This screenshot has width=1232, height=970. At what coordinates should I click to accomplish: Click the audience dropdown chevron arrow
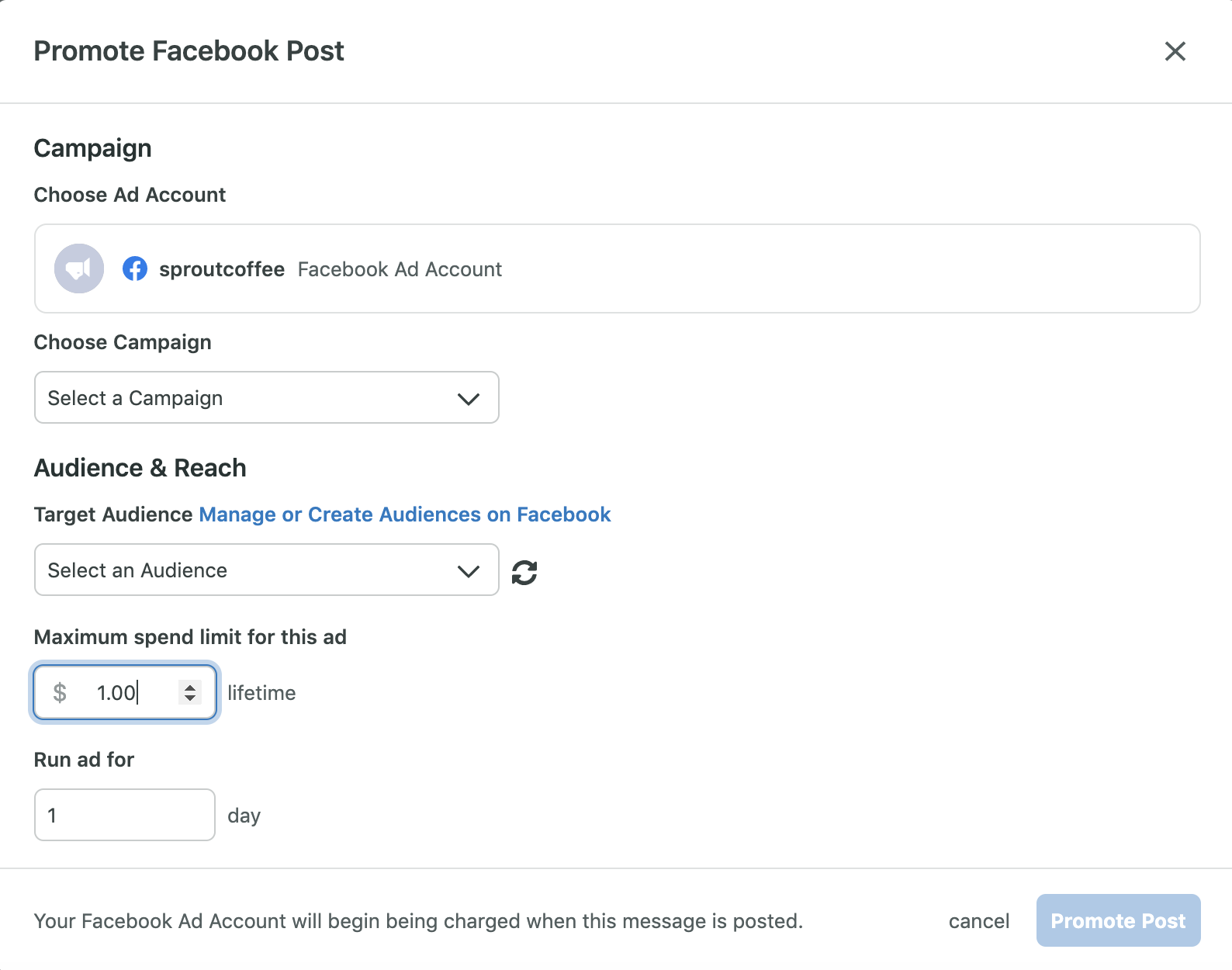[x=469, y=571]
